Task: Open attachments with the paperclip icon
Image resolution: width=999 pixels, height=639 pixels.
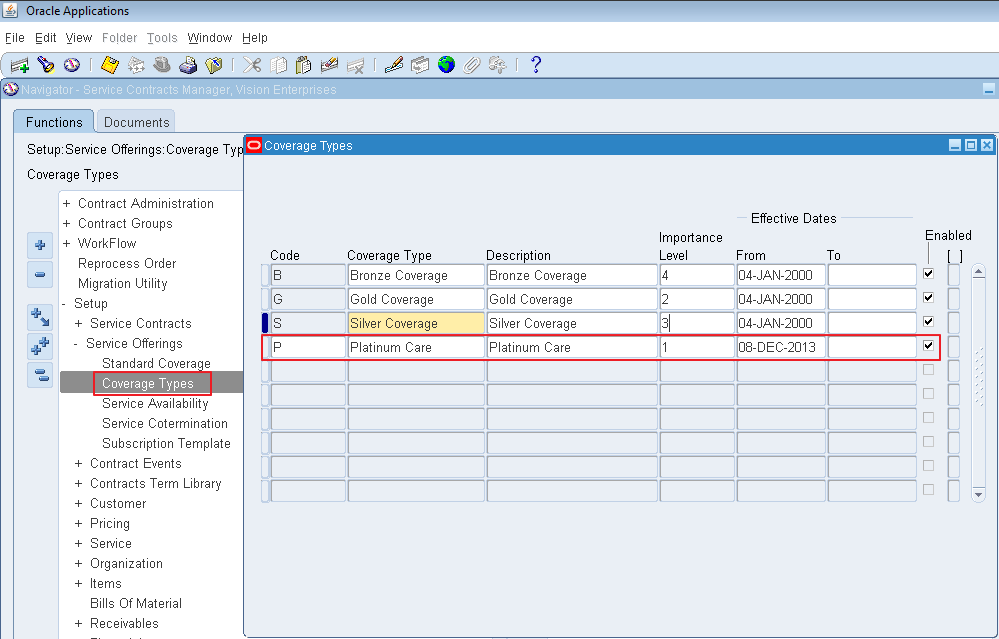Action: coord(471,65)
